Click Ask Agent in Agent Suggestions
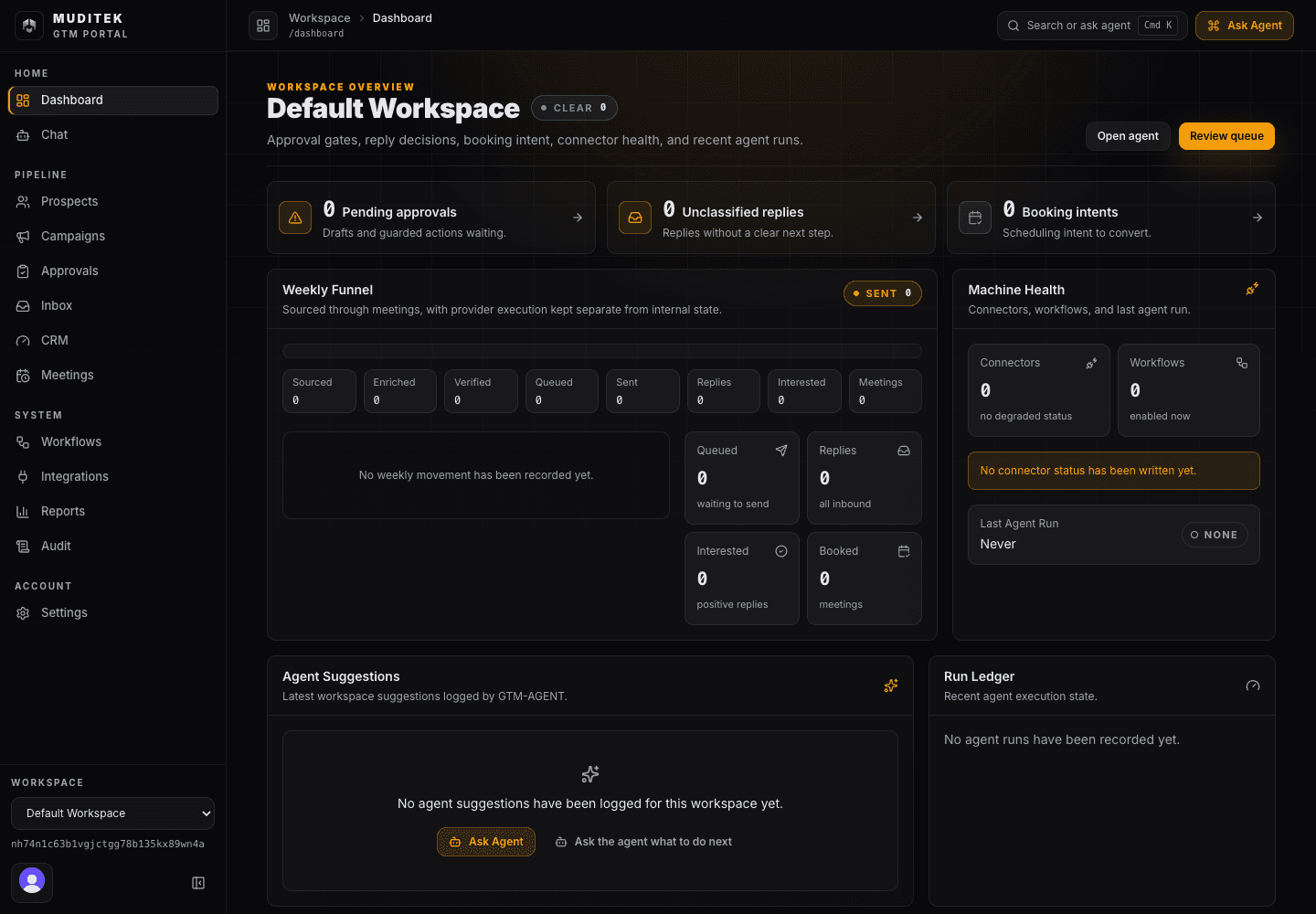 click(x=486, y=842)
